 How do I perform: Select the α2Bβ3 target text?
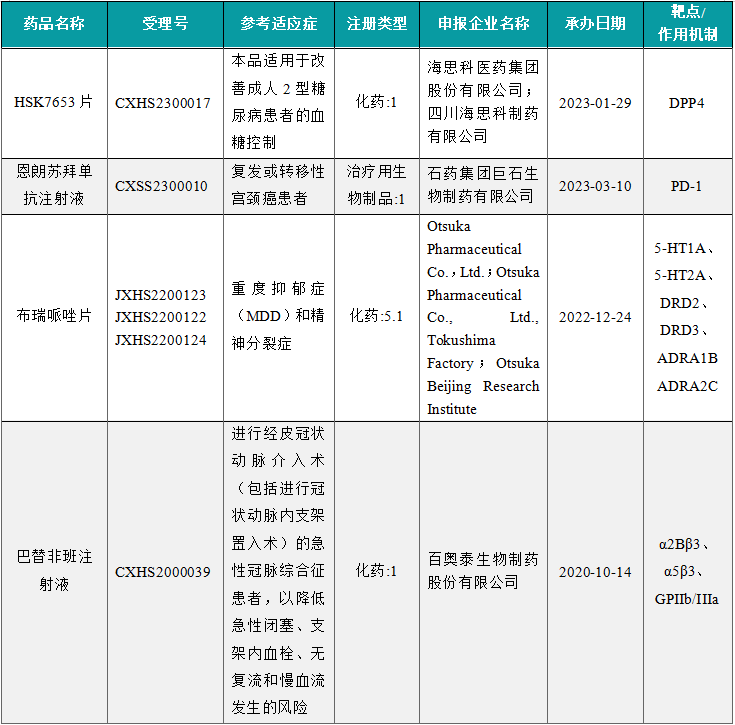pyautogui.click(x=679, y=545)
